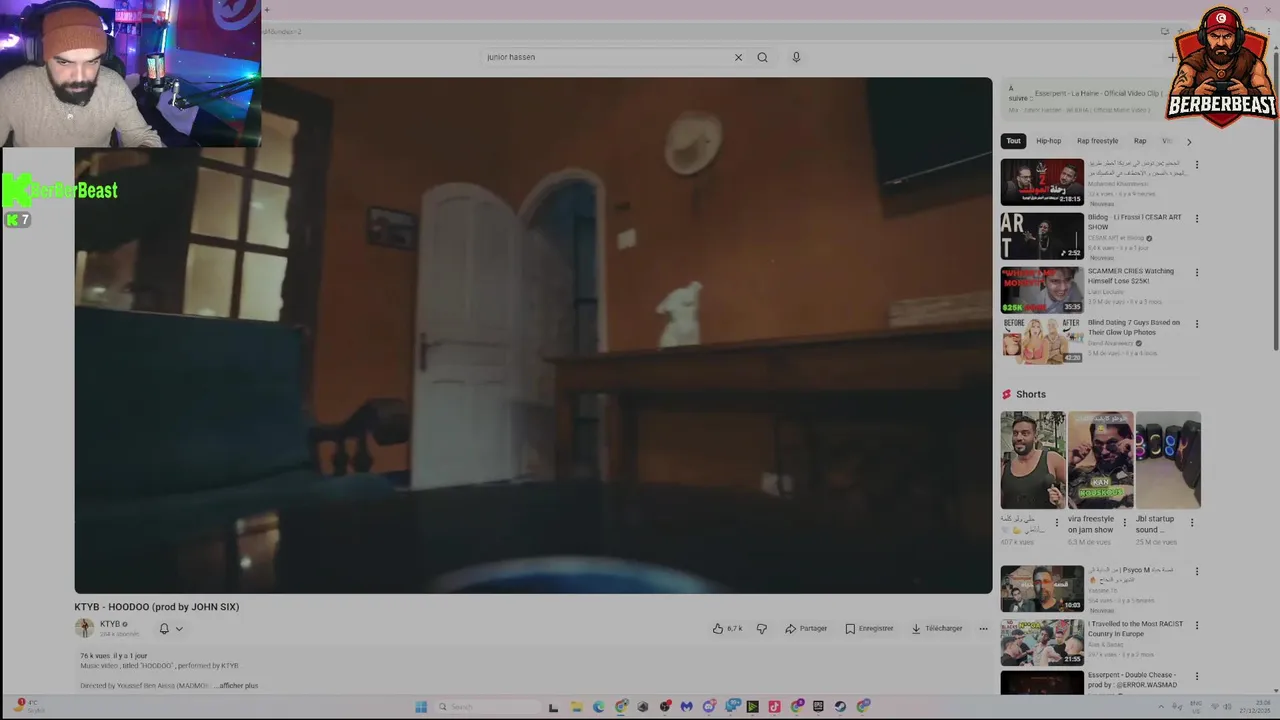Open options menu for Blind Dating video
This screenshot has height=720, width=1280.
(x=1197, y=324)
